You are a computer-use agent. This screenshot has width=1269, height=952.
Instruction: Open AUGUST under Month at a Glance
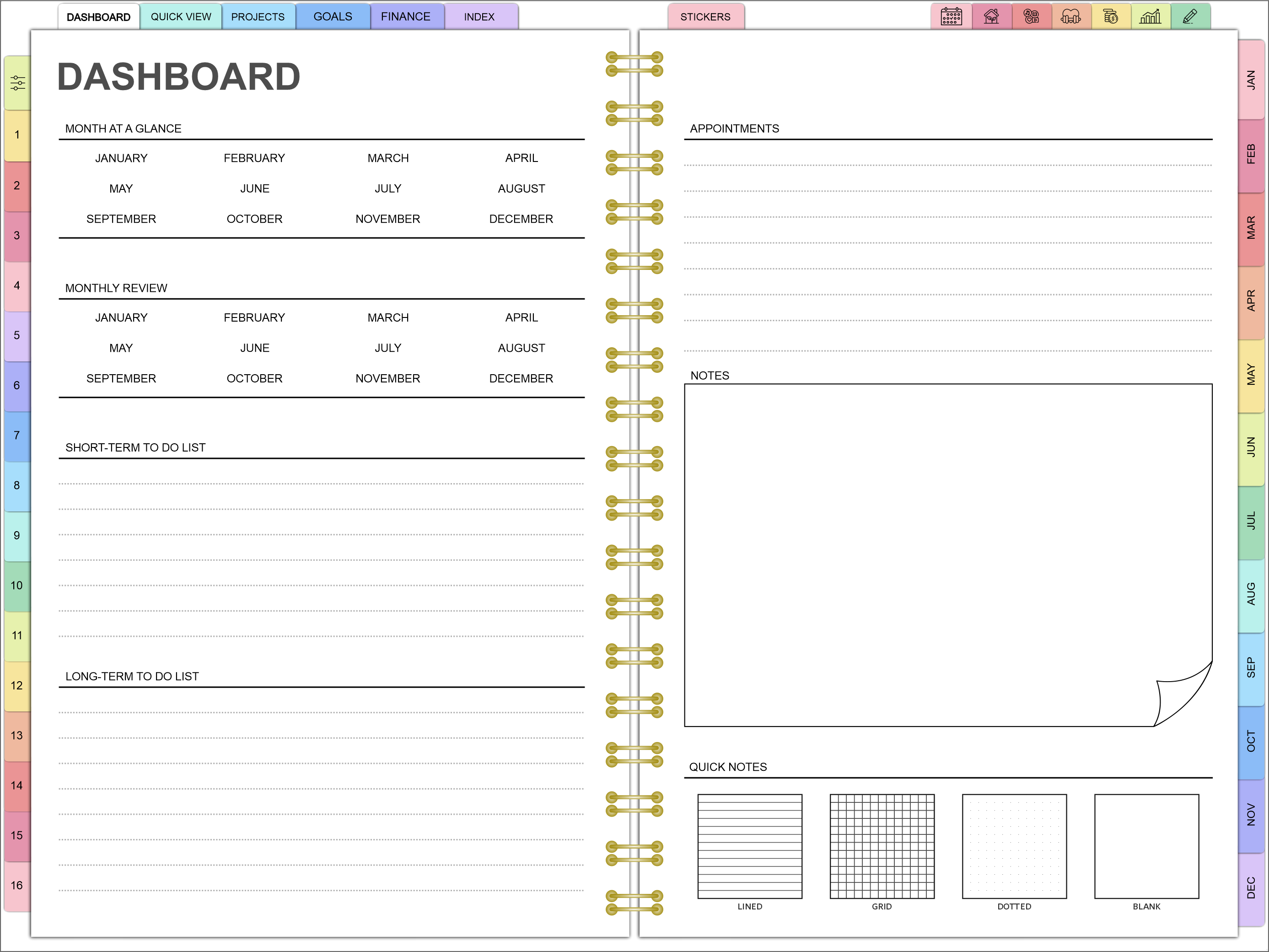pos(521,189)
